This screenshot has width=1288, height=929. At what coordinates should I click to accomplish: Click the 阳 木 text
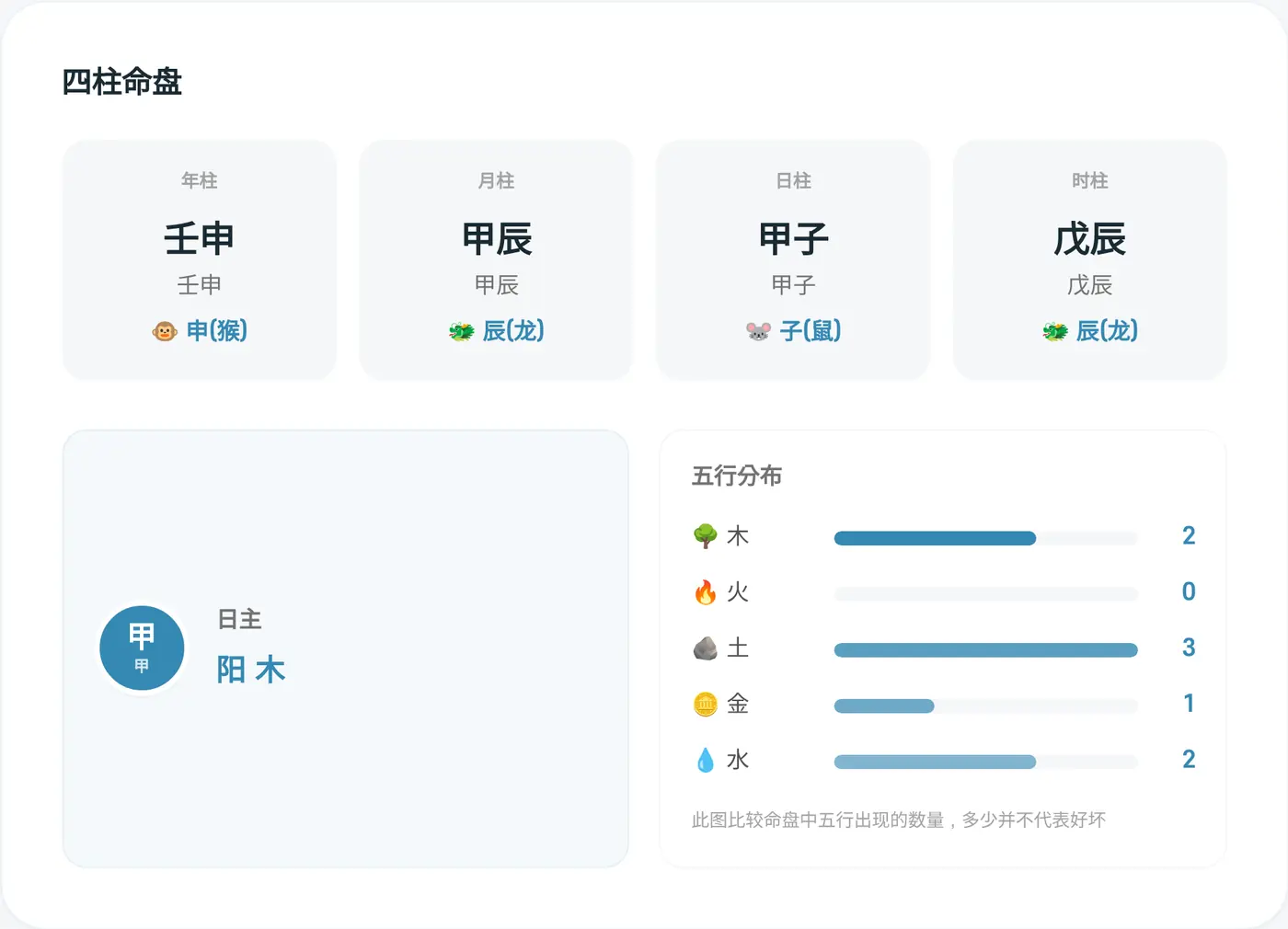point(251,670)
